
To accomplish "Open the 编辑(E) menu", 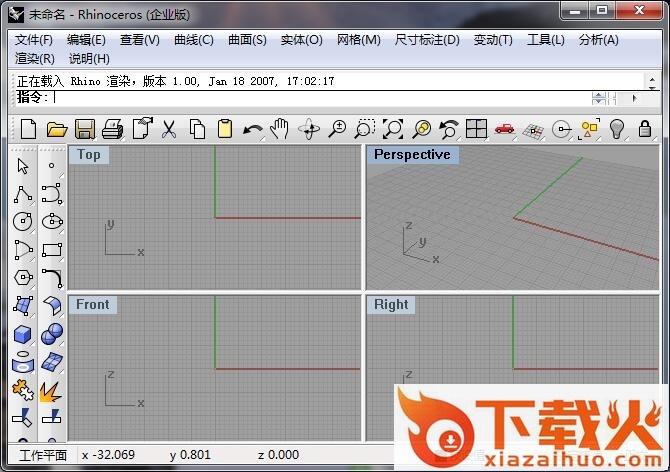I will coord(86,40).
